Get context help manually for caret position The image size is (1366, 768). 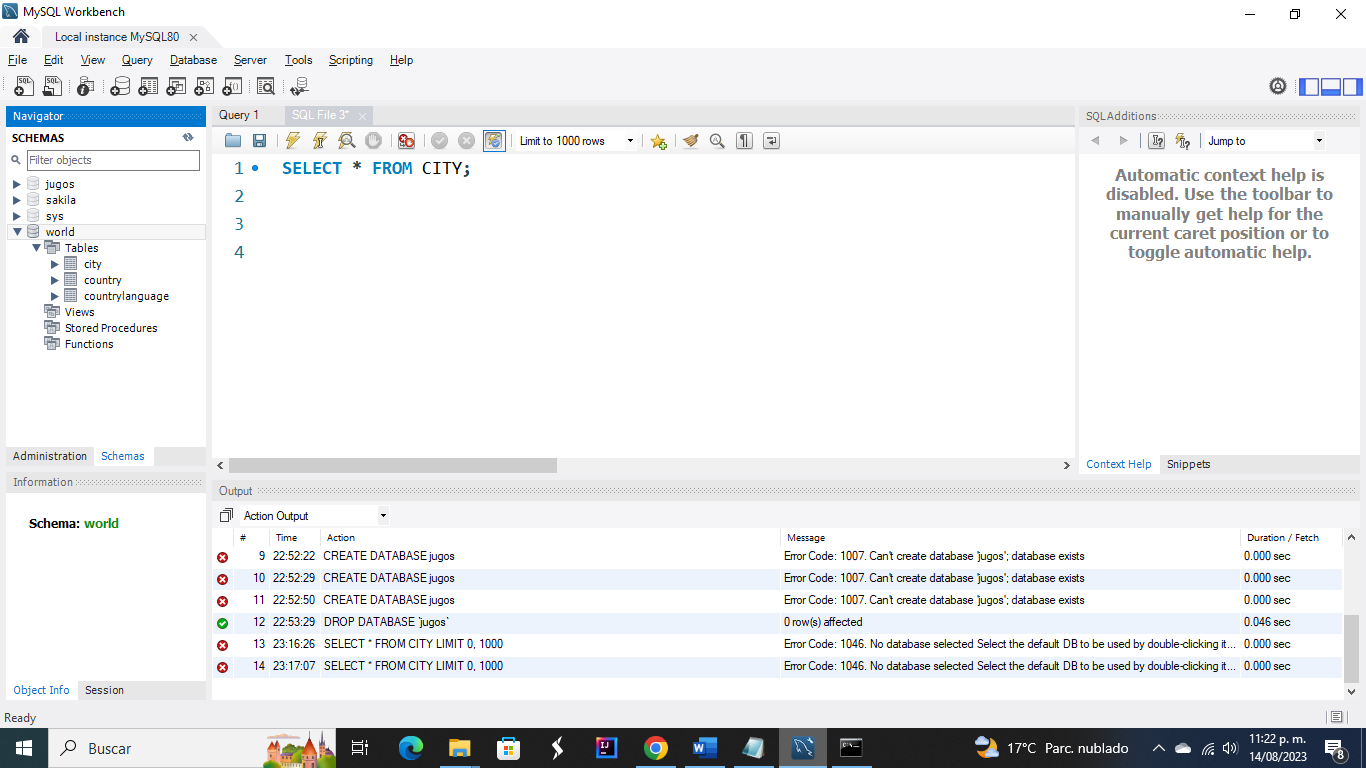point(1157,141)
